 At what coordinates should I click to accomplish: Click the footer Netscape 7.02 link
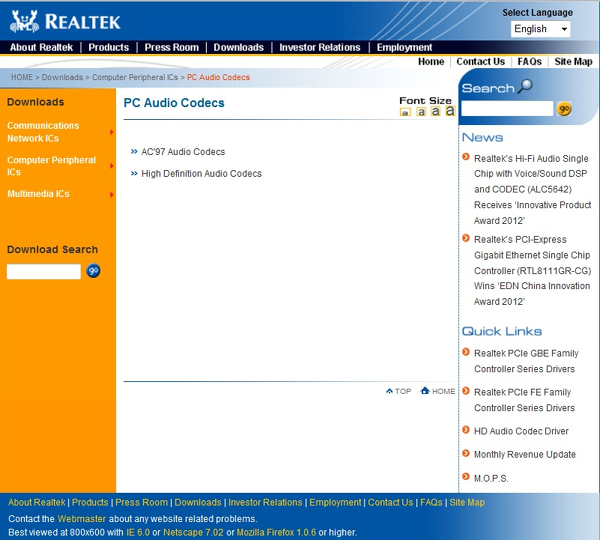click(x=193, y=532)
